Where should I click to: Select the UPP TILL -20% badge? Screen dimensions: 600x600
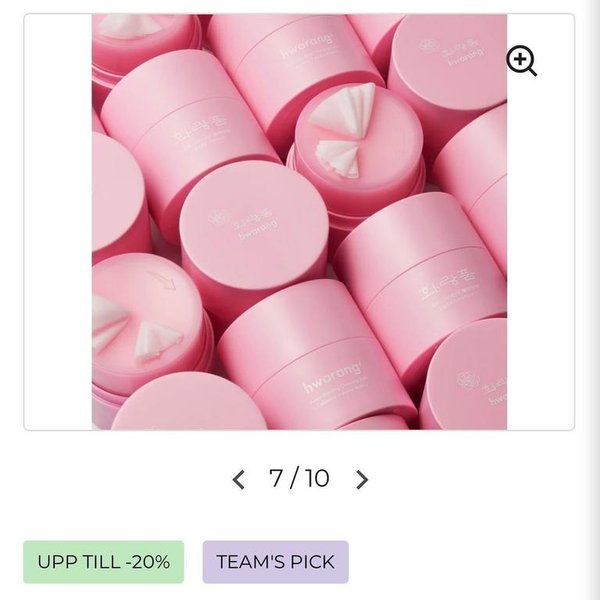(104, 562)
